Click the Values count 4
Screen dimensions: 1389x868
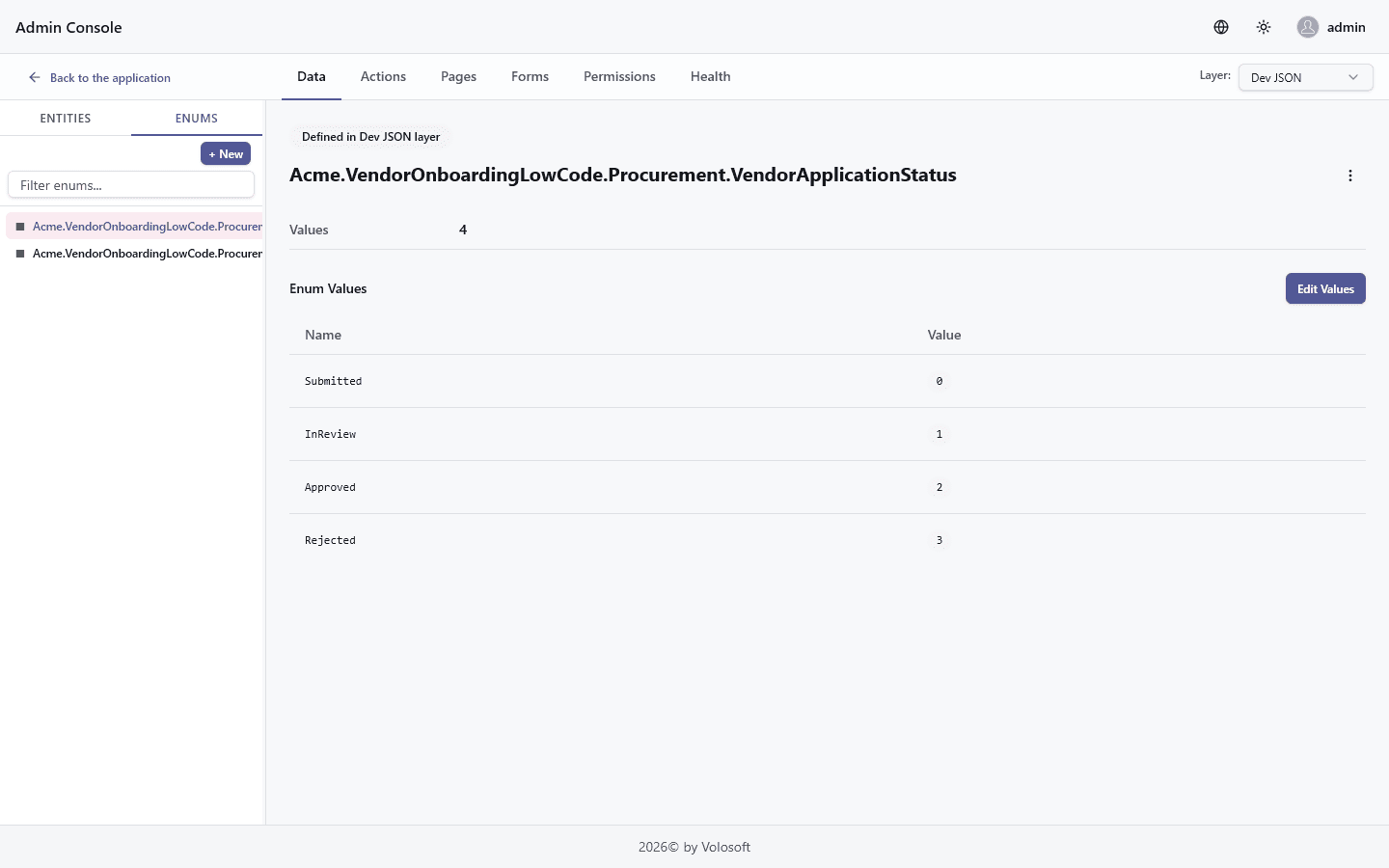point(463,230)
